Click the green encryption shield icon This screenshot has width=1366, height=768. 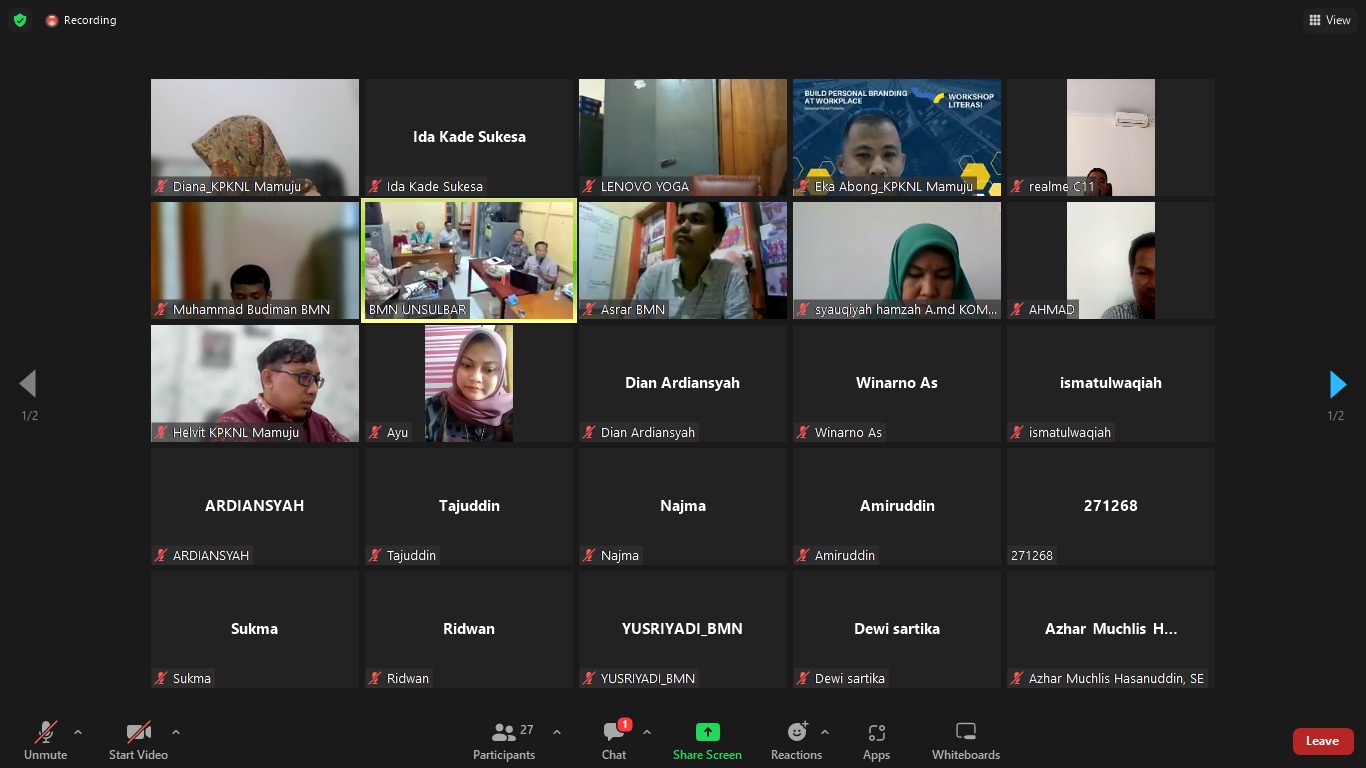point(20,20)
